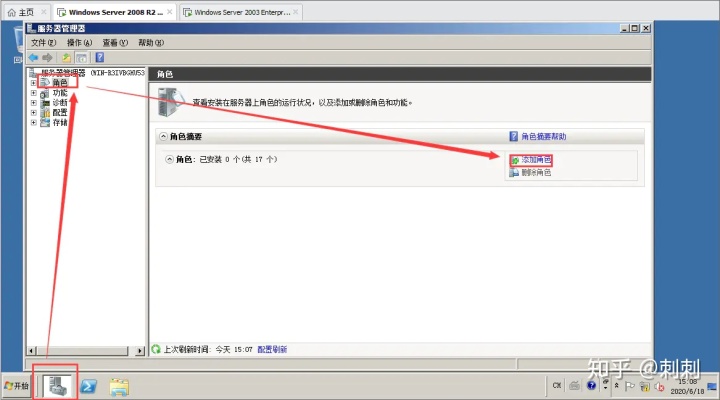
Task: Click the 添加角色 green plus icon
Action: tap(515, 160)
